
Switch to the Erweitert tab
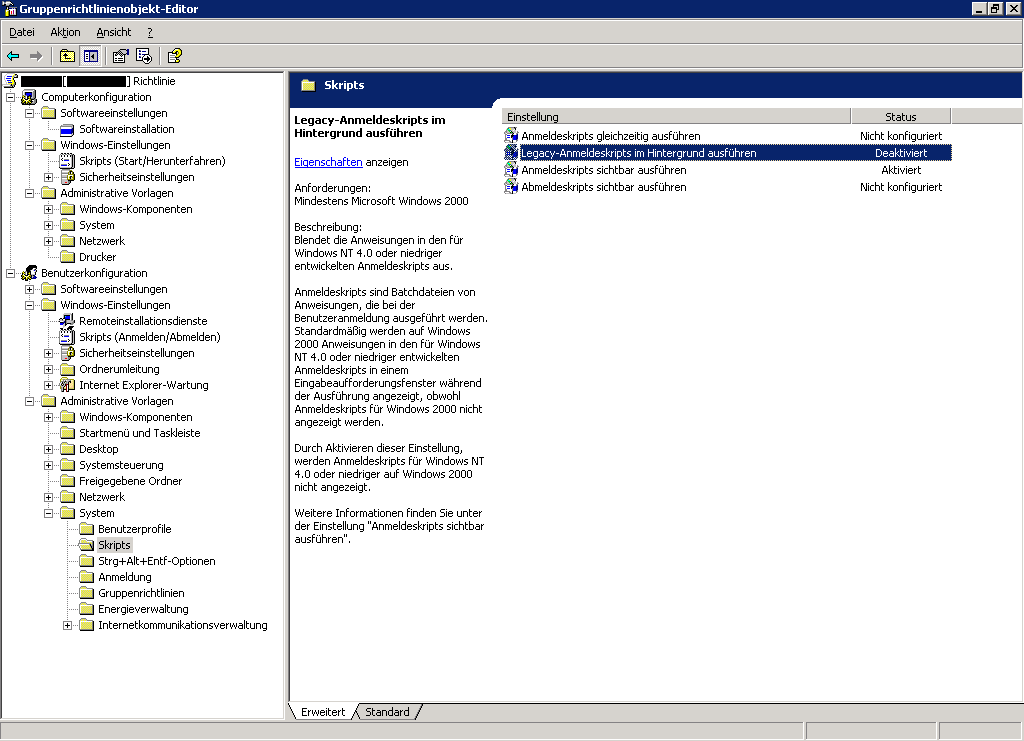tap(323, 712)
